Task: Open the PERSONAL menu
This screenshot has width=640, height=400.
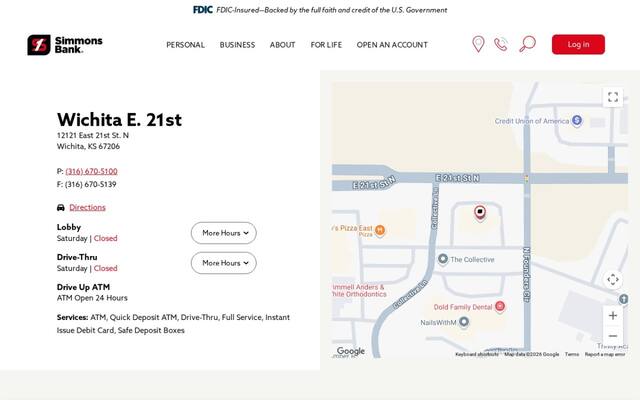Action: [185, 45]
